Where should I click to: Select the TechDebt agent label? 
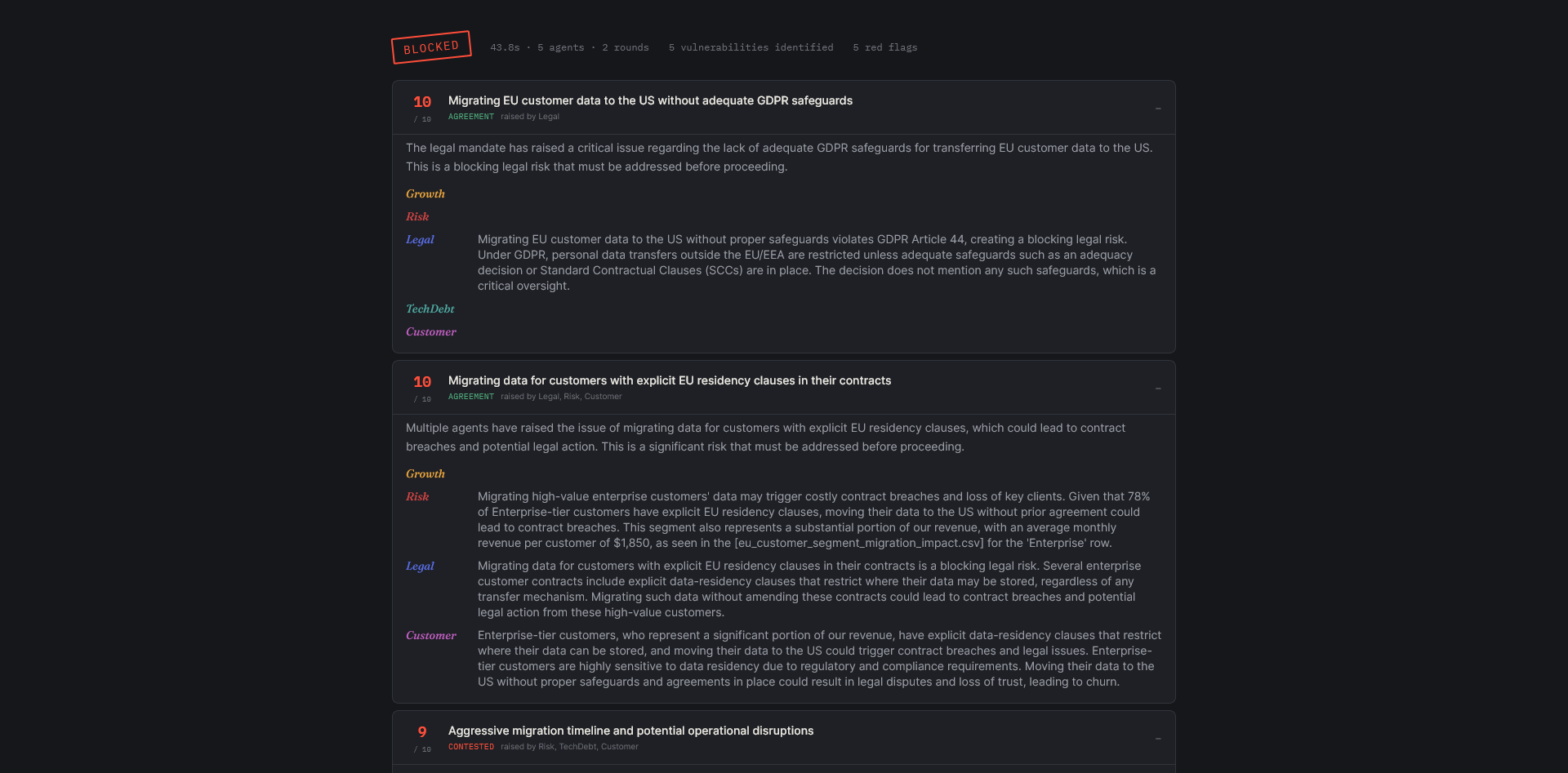click(x=430, y=309)
